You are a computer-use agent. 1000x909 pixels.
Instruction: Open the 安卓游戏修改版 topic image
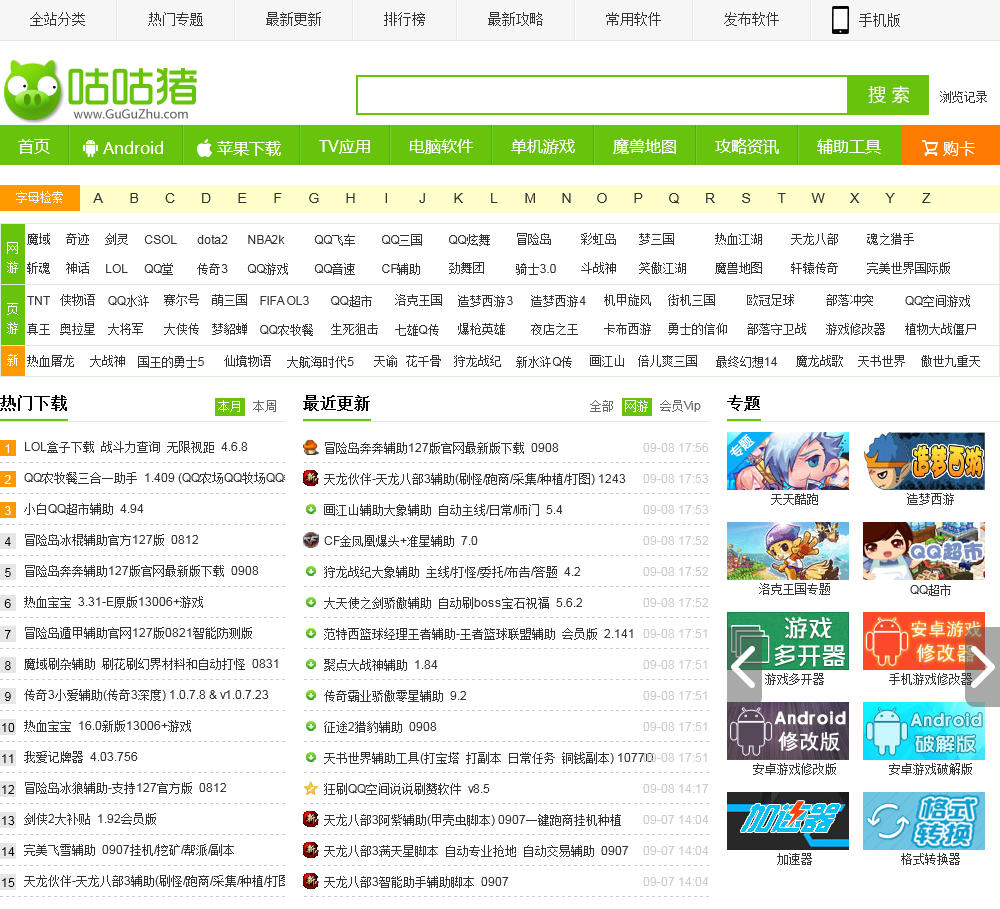[788, 731]
